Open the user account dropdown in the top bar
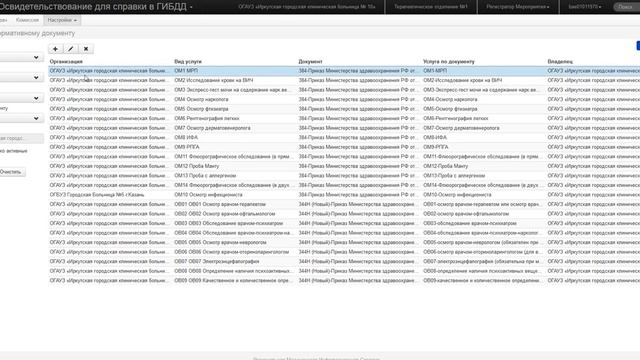The width and height of the screenshot is (640, 360). pos(584,7)
